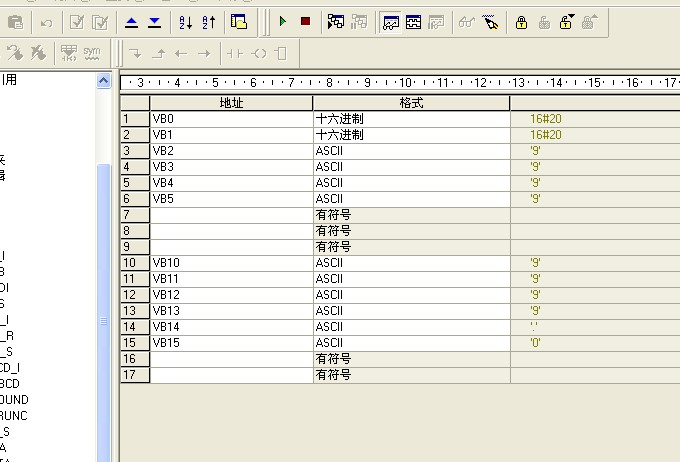The width and height of the screenshot is (680, 462).
Task: Click the grayed Unforce open-padlock icon
Action: click(544, 22)
